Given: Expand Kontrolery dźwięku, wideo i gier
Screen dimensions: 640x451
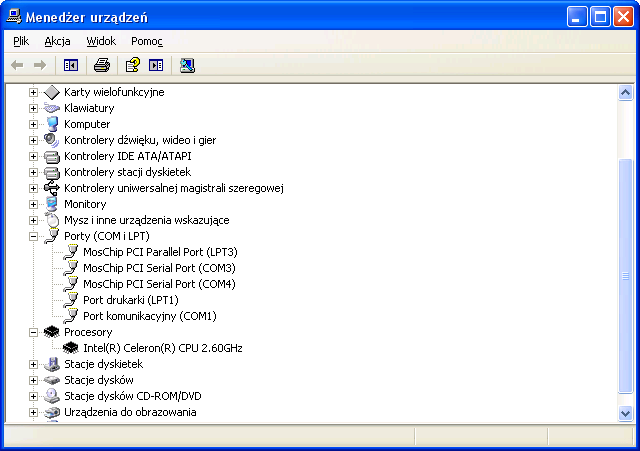Looking at the screenshot, I should (33, 140).
